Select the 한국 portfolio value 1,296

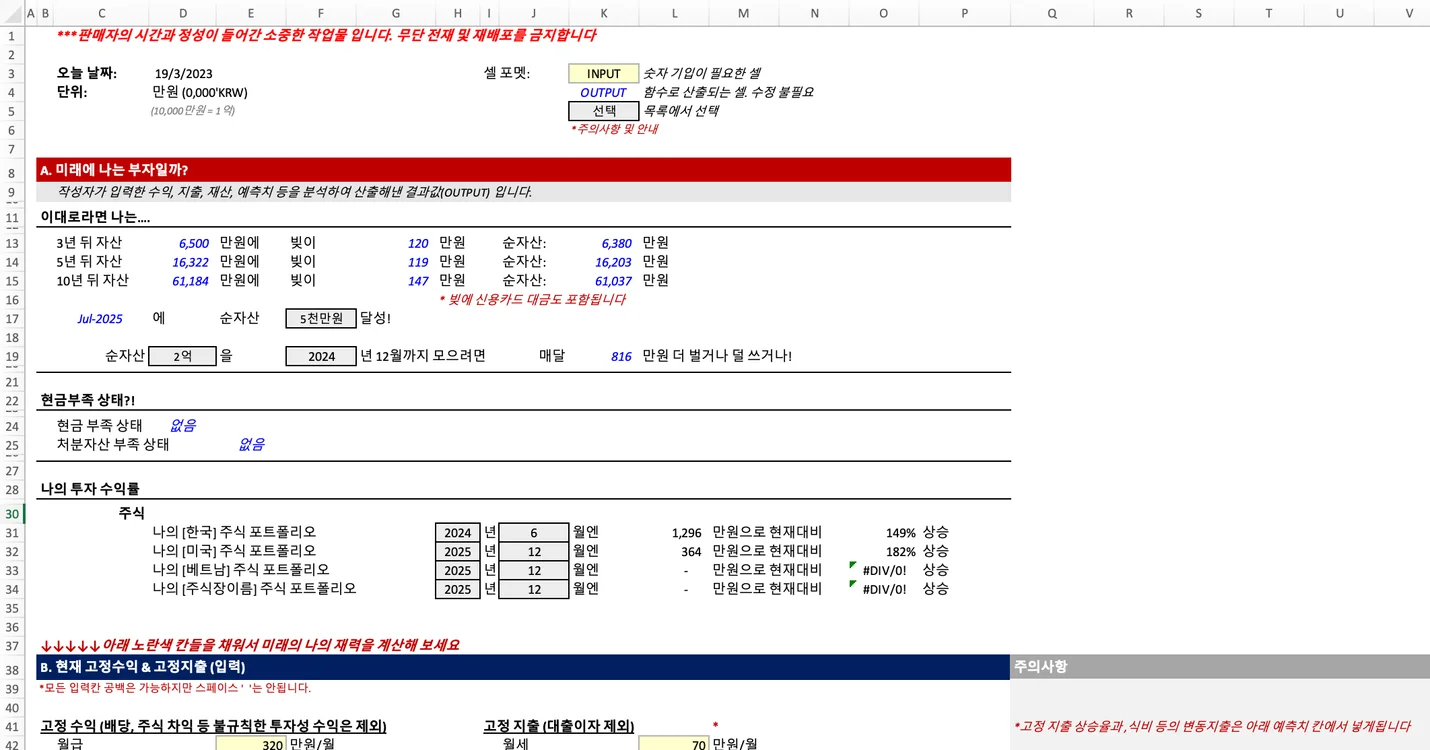click(687, 533)
